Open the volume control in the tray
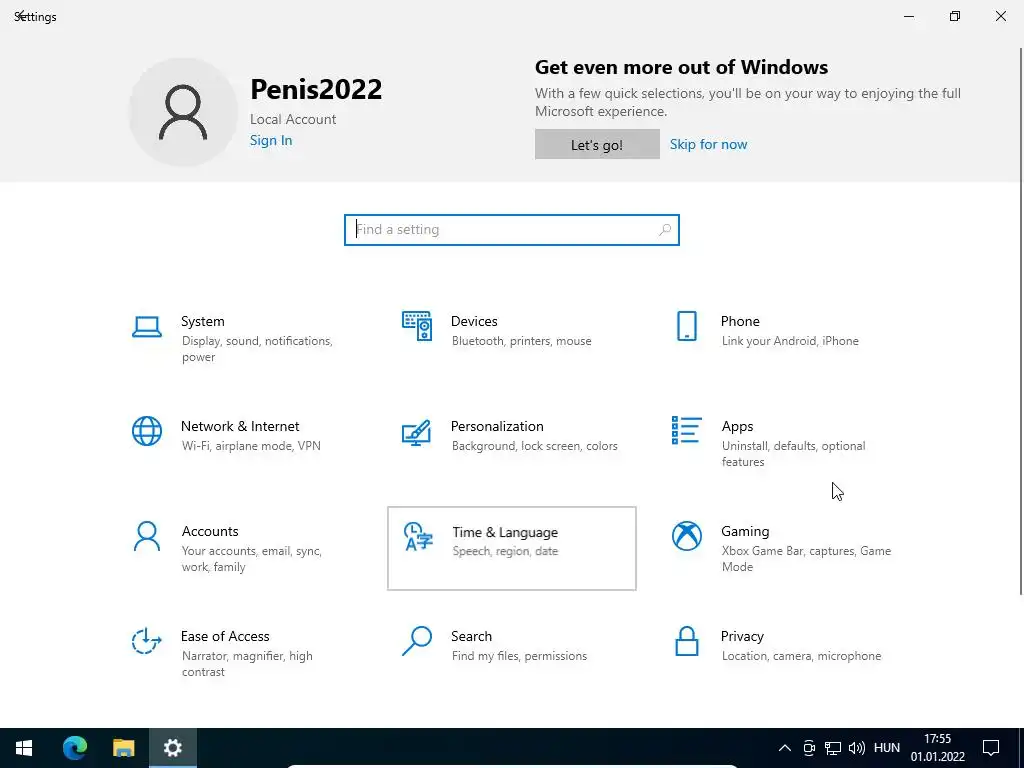This screenshot has width=1024, height=768. coord(857,748)
